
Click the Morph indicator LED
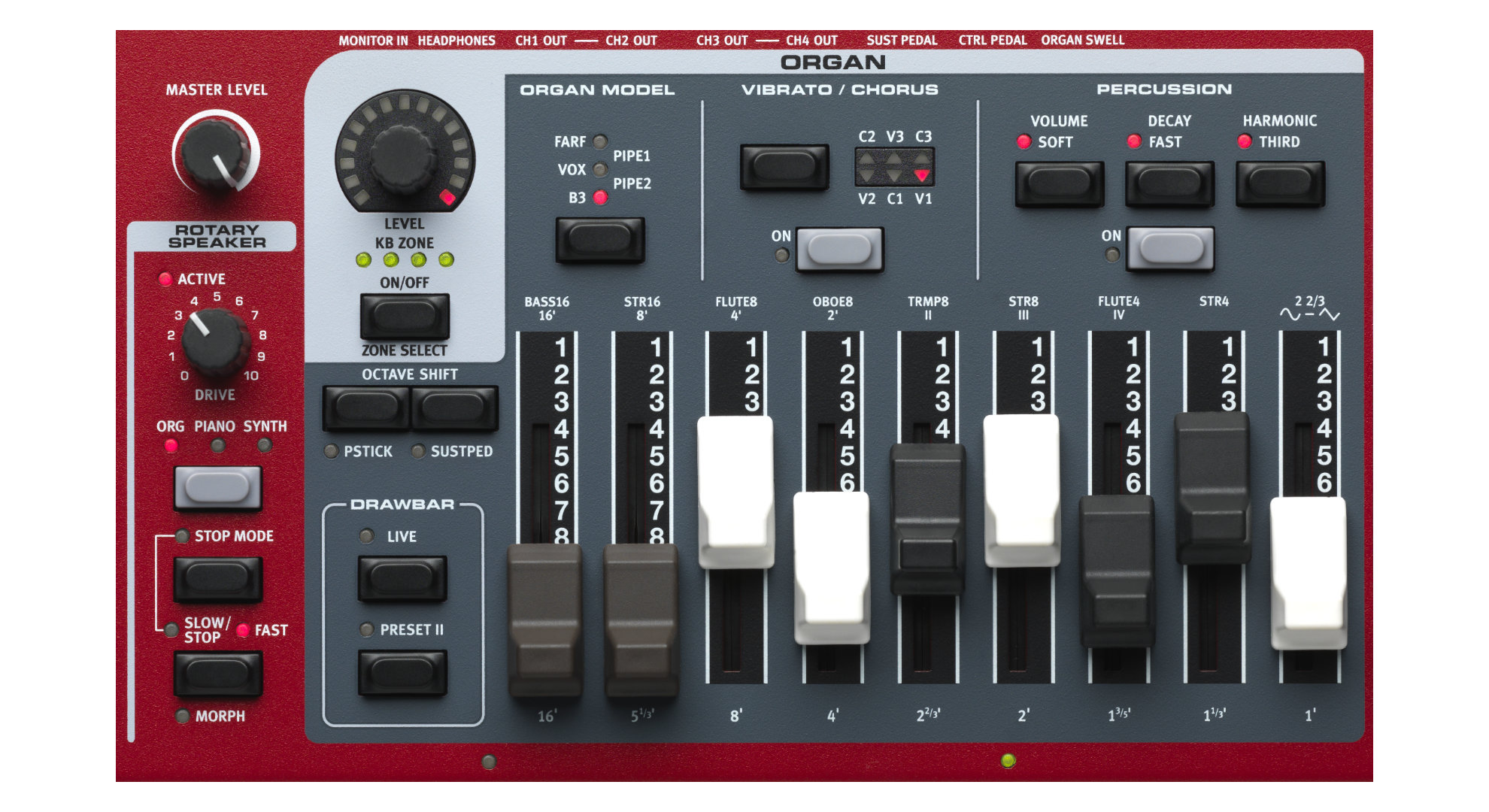(182, 717)
